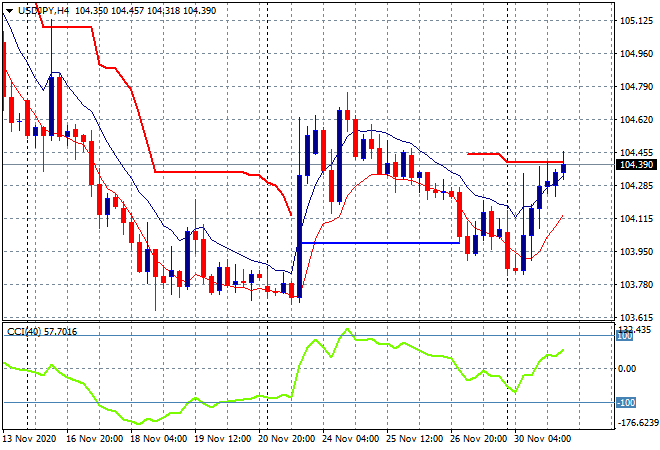Click the 25 Nov 12:00 time label
The image size is (660, 450).
coord(415,439)
